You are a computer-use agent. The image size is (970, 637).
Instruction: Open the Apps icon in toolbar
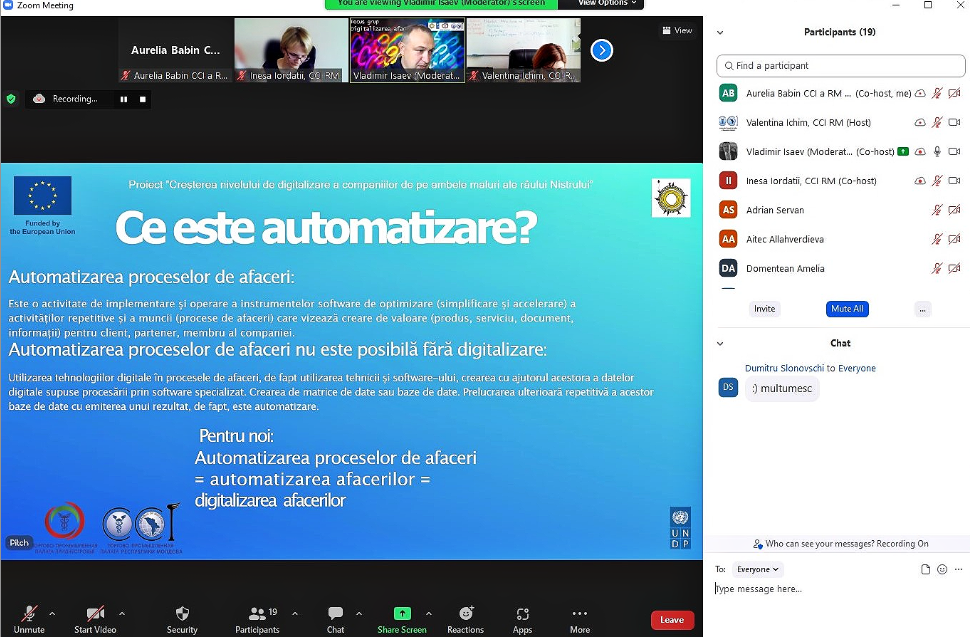click(x=522, y=614)
